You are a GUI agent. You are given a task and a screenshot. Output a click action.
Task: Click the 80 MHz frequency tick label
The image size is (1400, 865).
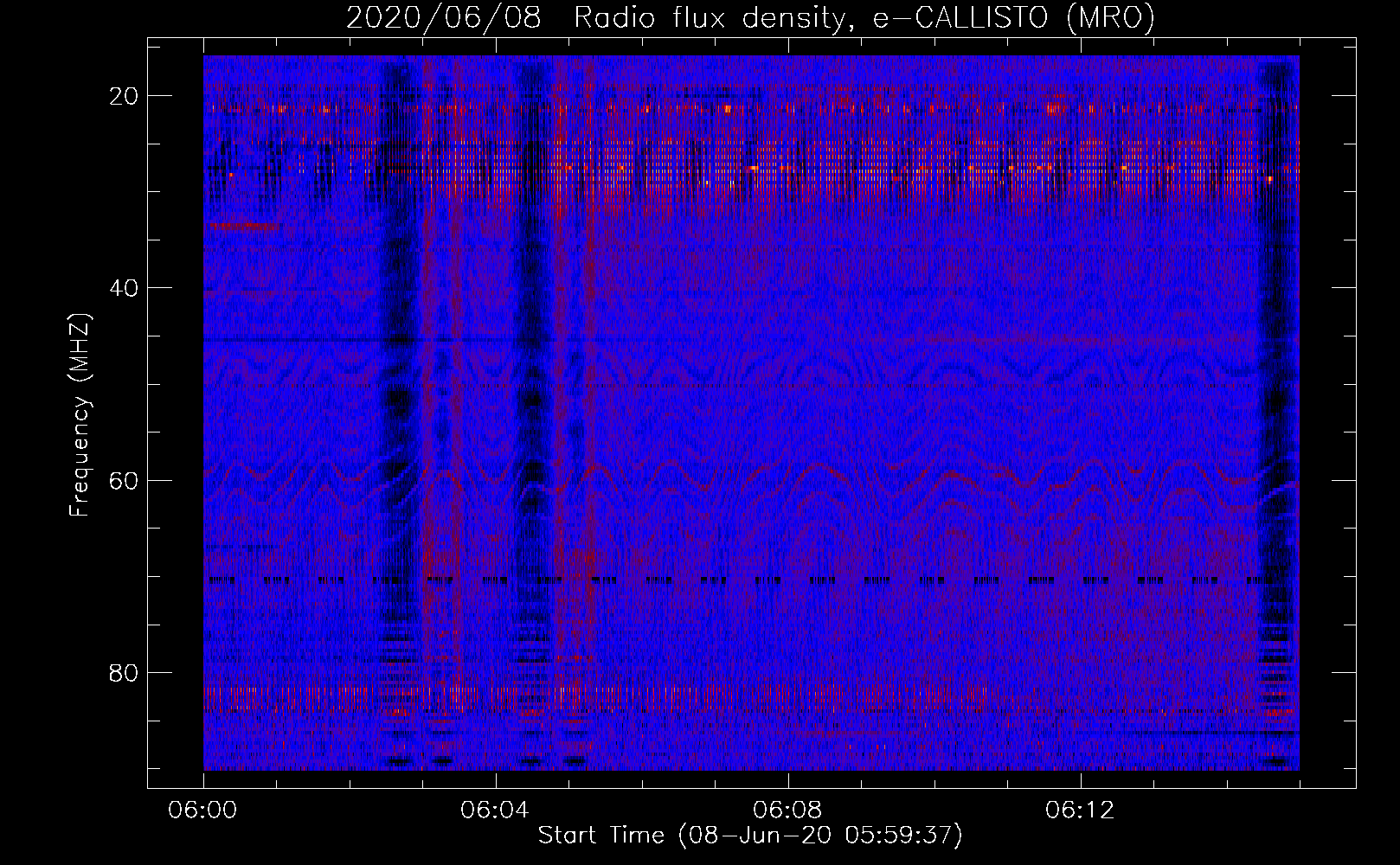125,672
